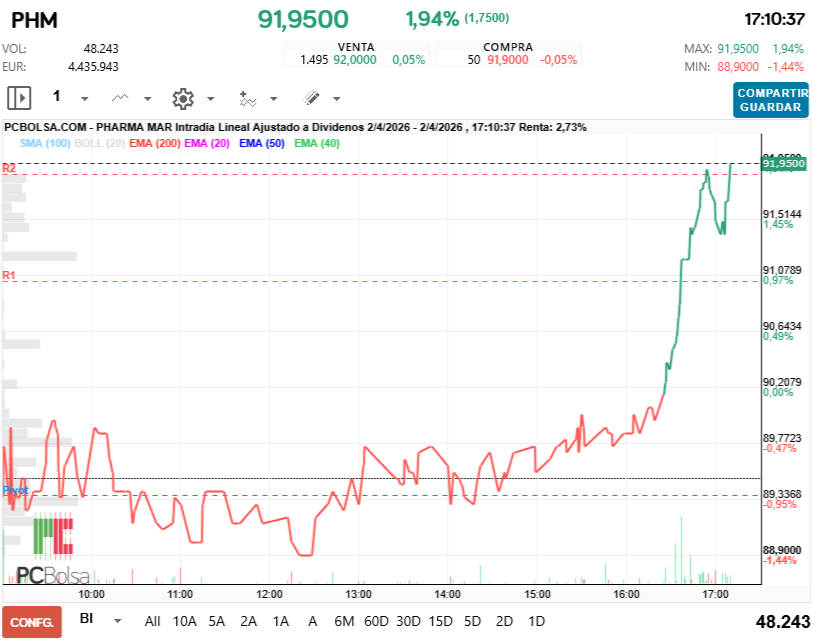The image size is (824, 643).
Task: Click the GUARDAR save button
Action: pyautogui.click(x=771, y=108)
